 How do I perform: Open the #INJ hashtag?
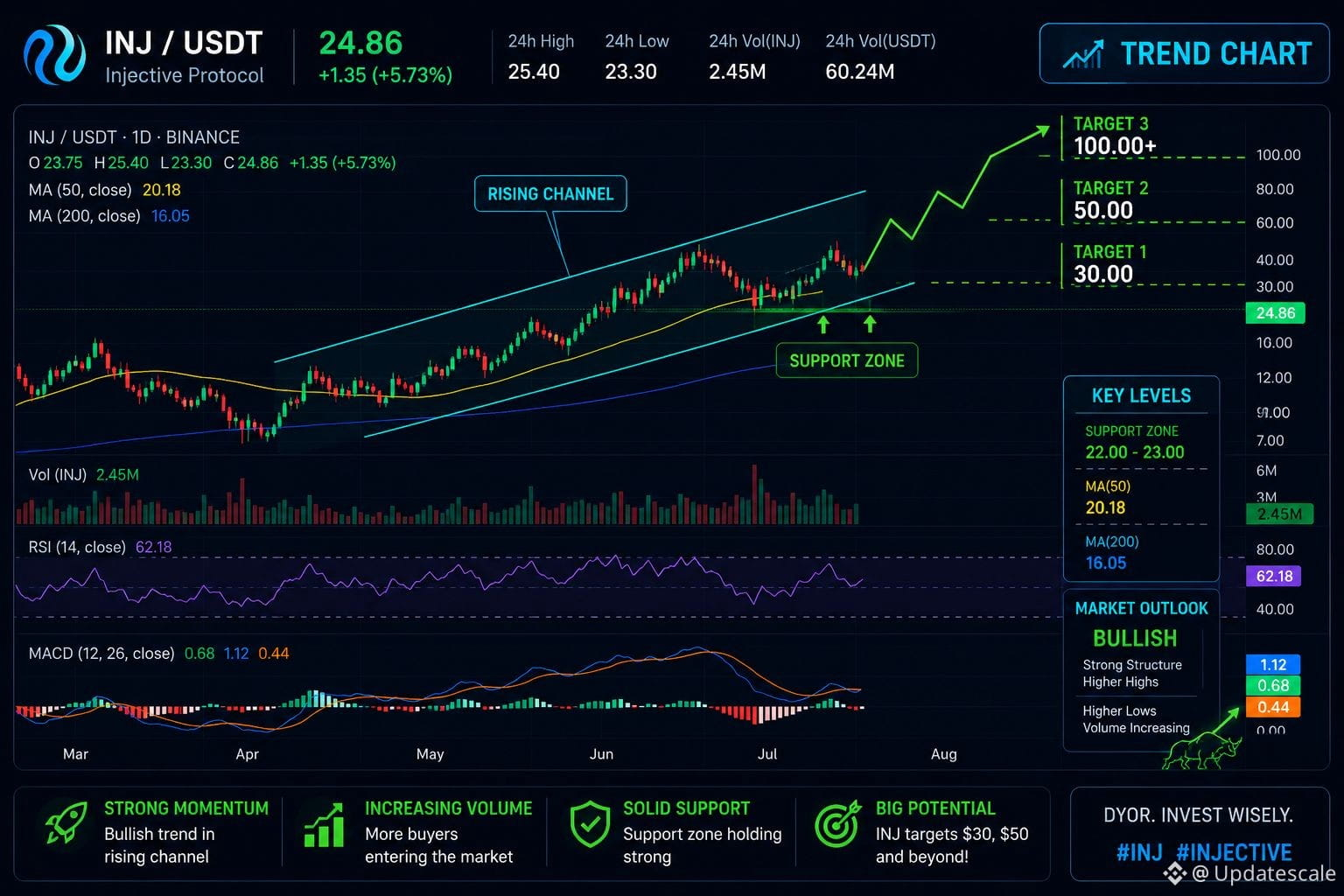[x=1139, y=852]
